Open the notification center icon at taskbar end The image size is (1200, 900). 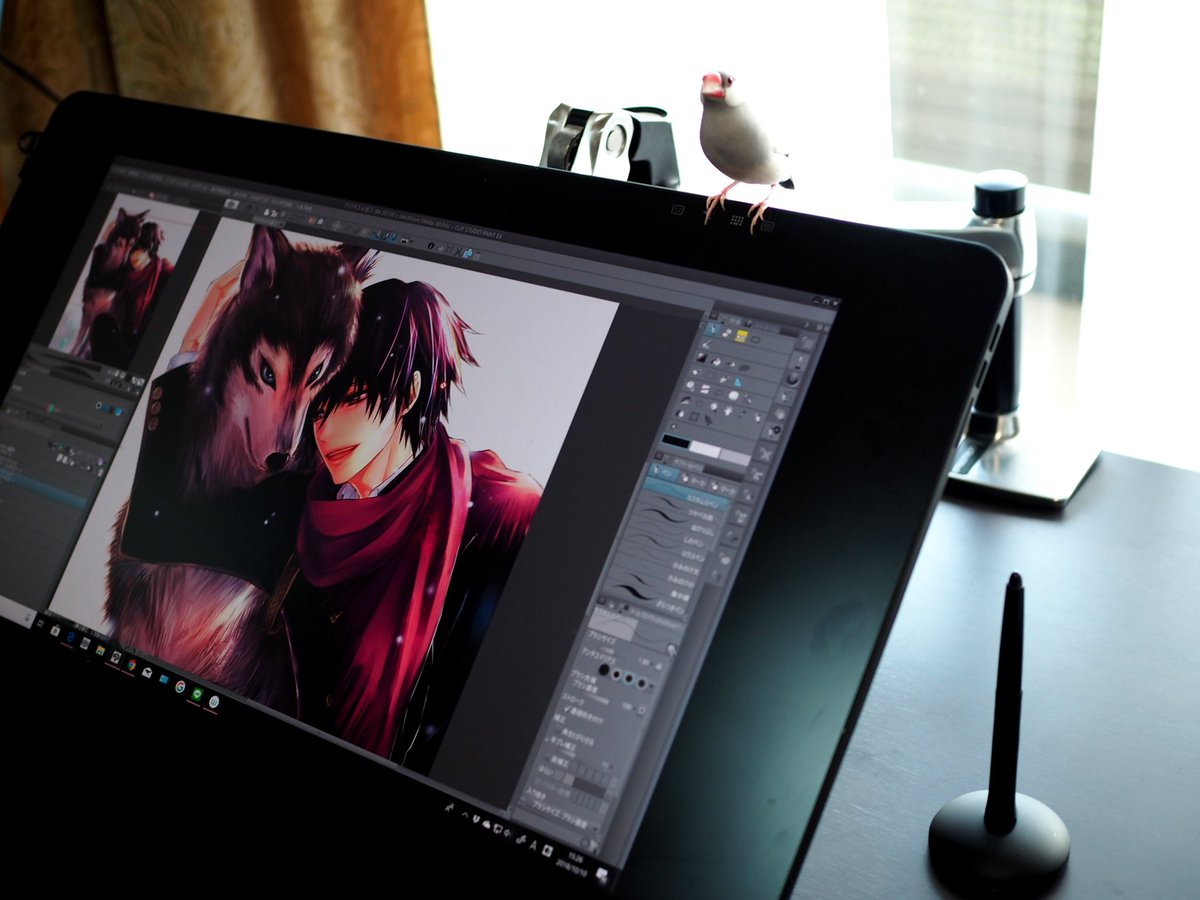(602, 873)
